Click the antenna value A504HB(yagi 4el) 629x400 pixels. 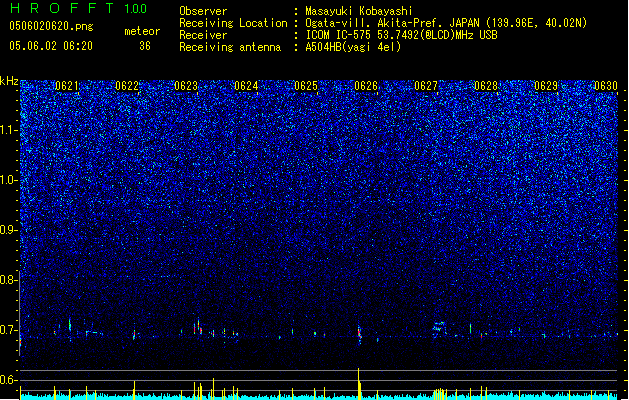[x=353, y=47]
